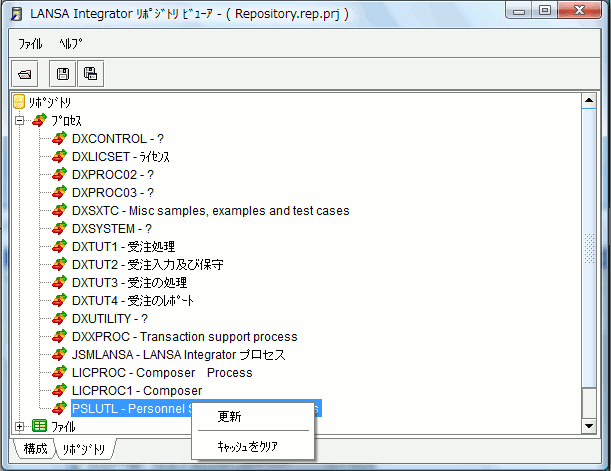The width and height of the screenshot is (611, 471).
Task: Click the icon beside DXTUT1 process
Action: point(59,246)
